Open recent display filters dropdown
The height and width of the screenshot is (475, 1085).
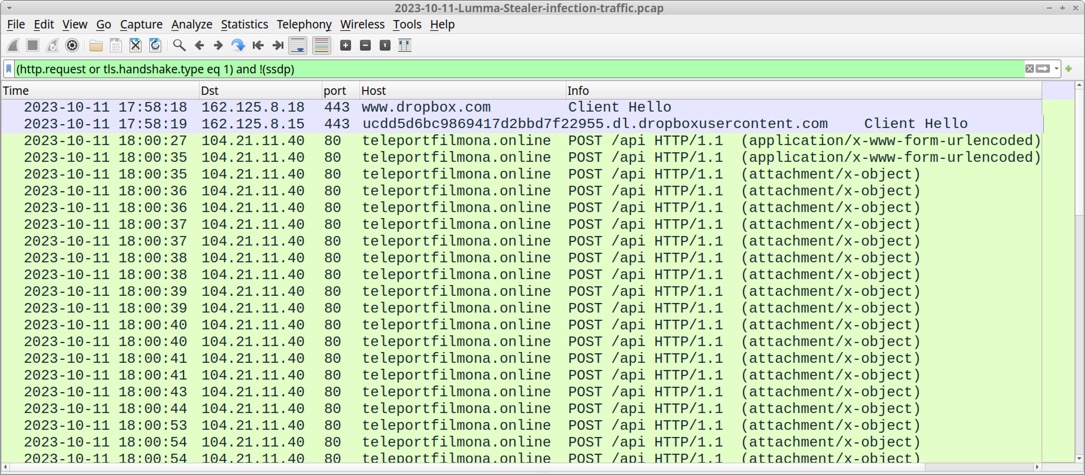click(1057, 69)
